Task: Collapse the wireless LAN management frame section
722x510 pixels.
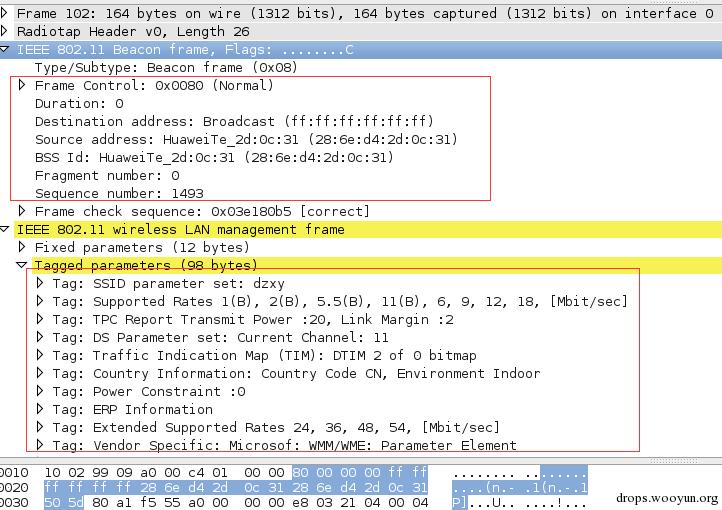Action: 5,229
